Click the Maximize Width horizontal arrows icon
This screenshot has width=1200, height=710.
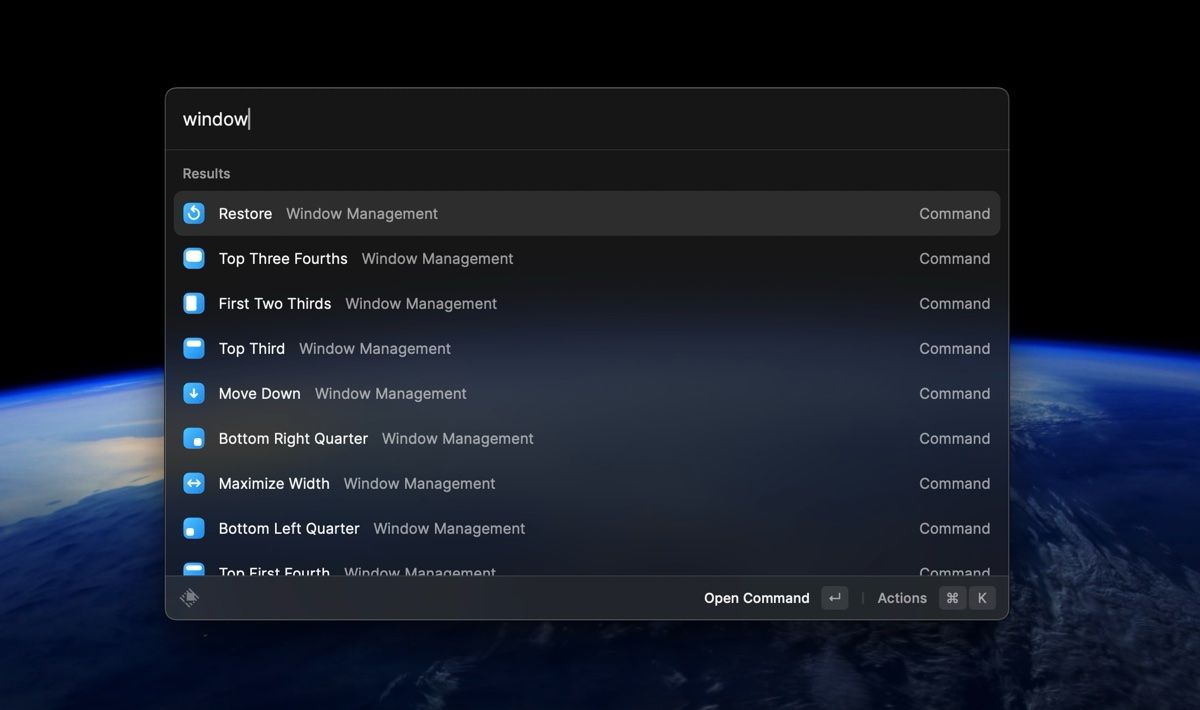point(193,483)
